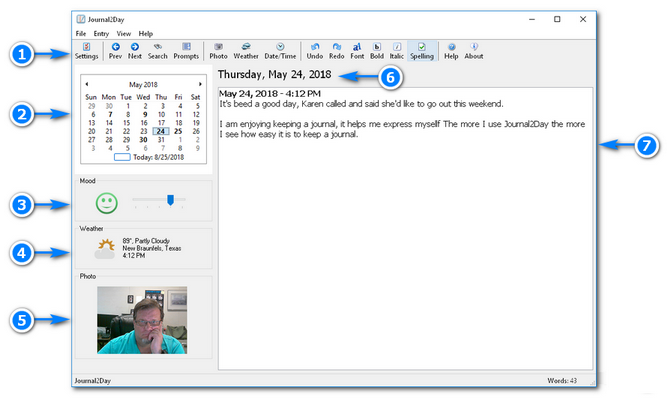668x403 pixels.
Task: Click the journal photo thumbnail
Action: [x=142, y=320]
